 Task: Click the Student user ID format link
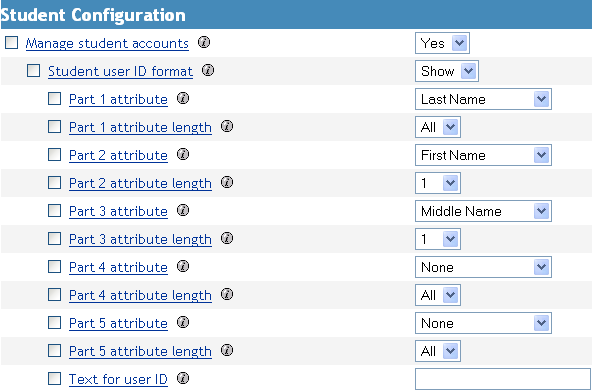point(120,71)
